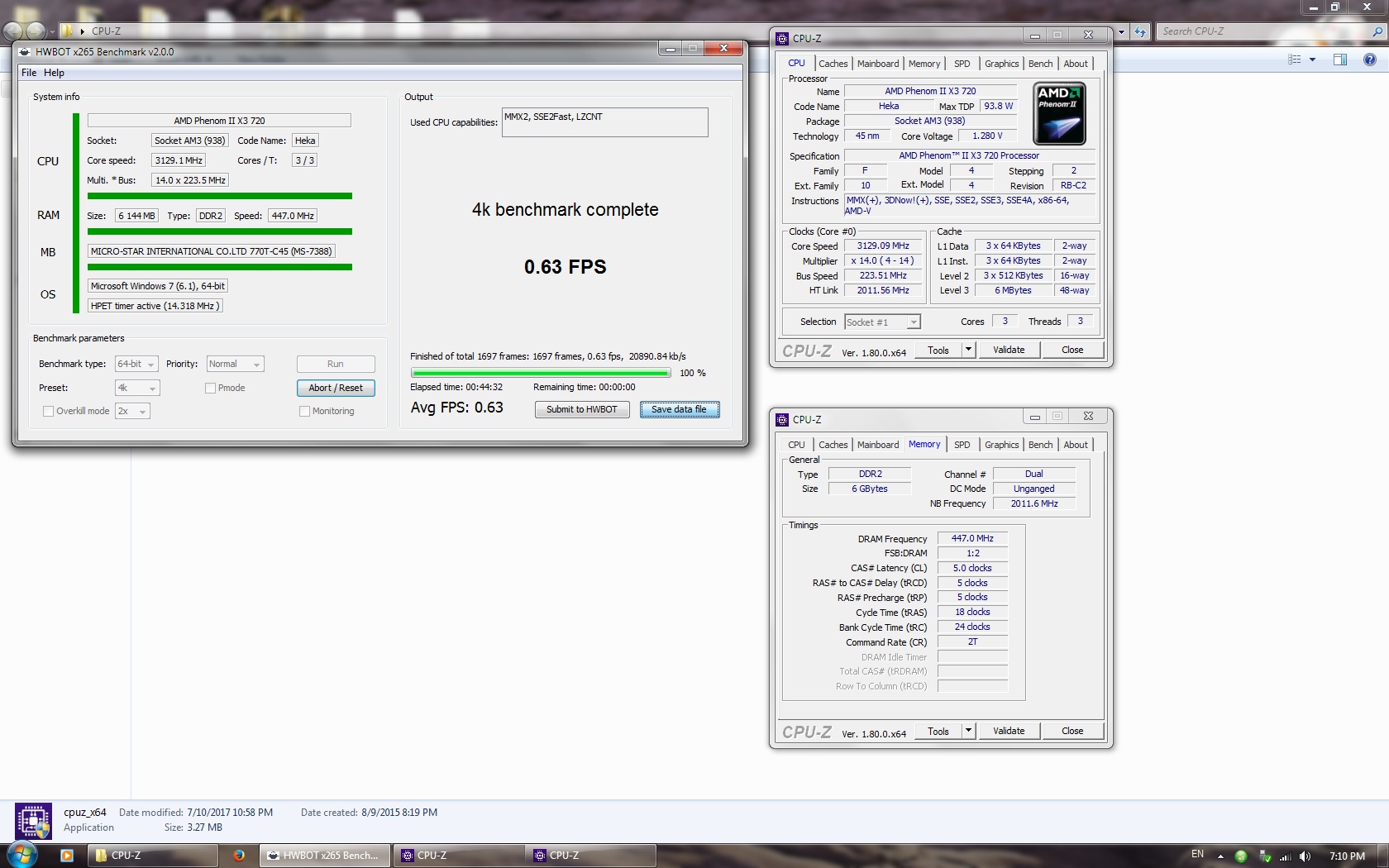Image resolution: width=1389 pixels, height=868 pixels.
Task: Click the Abort / Reset button
Action: tap(336, 388)
